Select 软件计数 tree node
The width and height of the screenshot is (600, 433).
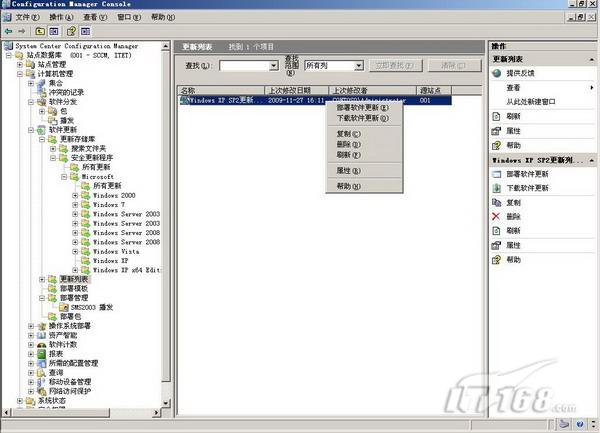tap(63, 345)
